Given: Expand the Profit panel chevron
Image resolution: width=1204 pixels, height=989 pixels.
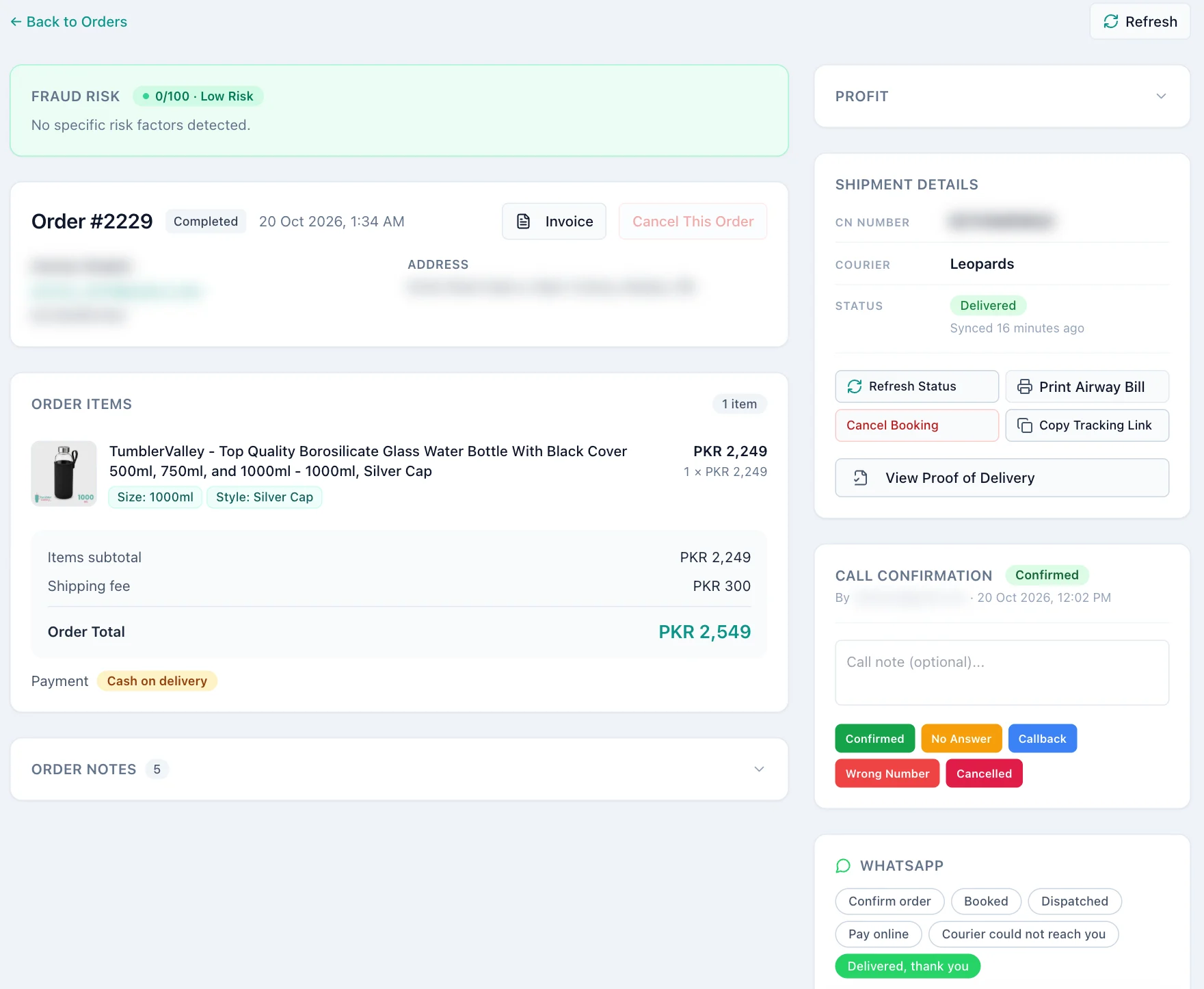Looking at the screenshot, I should coord(1161,96).
